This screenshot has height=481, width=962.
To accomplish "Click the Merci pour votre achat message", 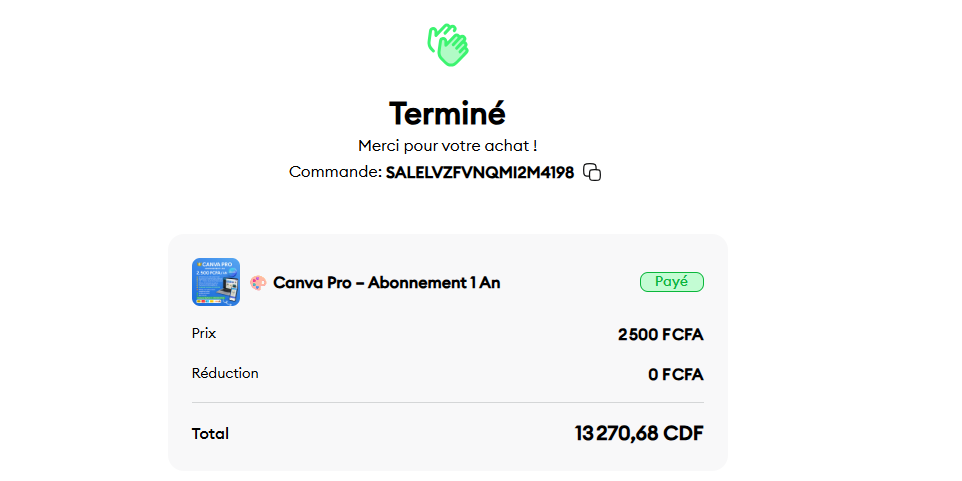I will pyautogui.click(x=448, y=146).
